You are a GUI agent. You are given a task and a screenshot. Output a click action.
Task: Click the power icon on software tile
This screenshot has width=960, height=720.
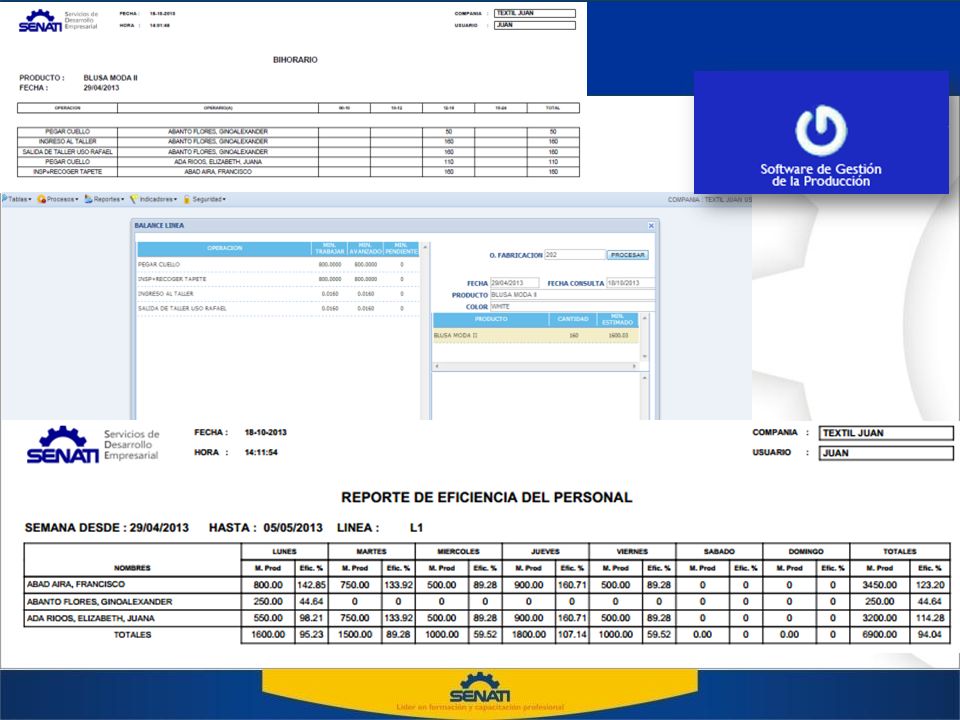coord(820,130)
